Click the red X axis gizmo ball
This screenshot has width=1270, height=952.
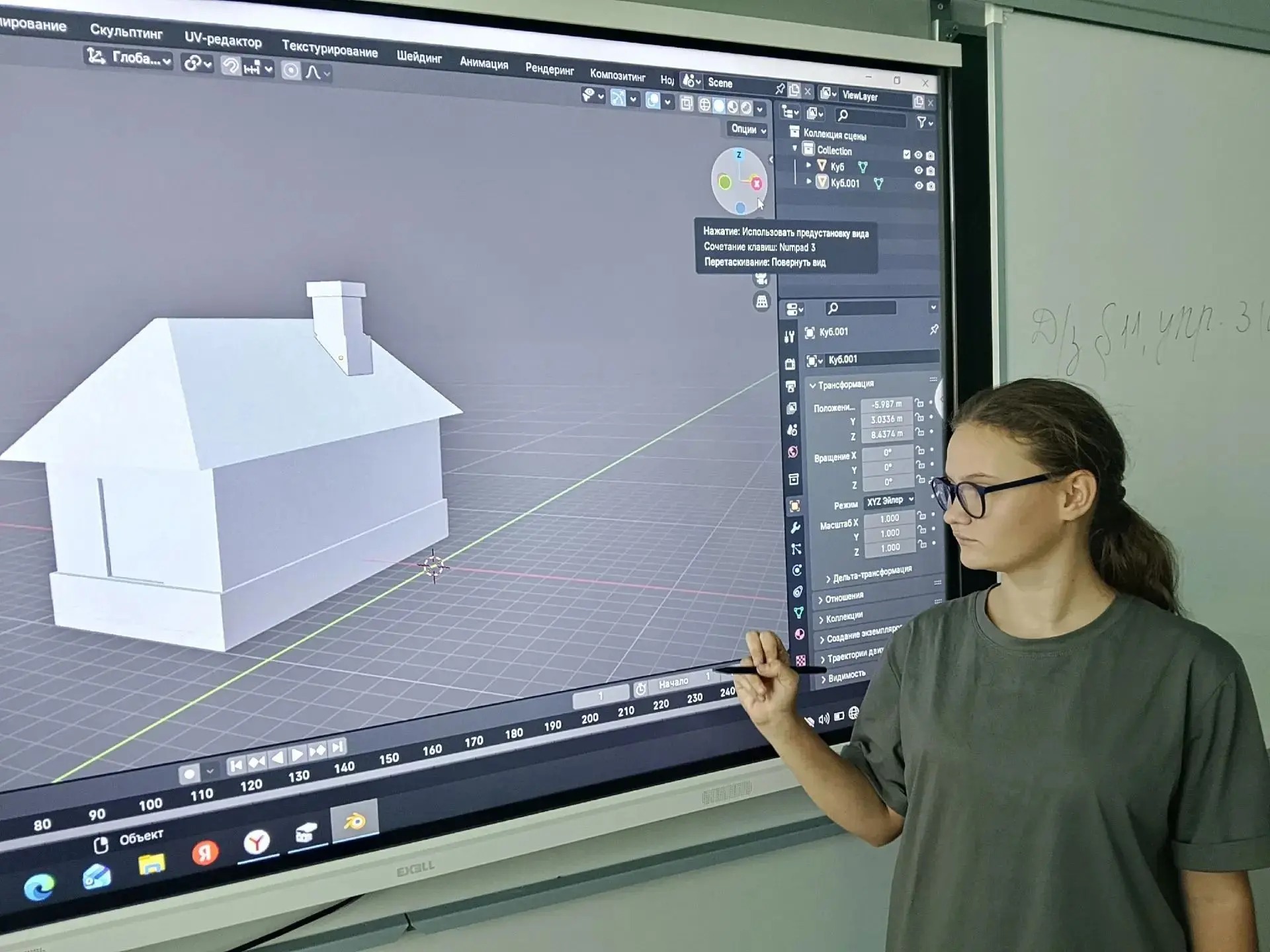tap(757, 184)
